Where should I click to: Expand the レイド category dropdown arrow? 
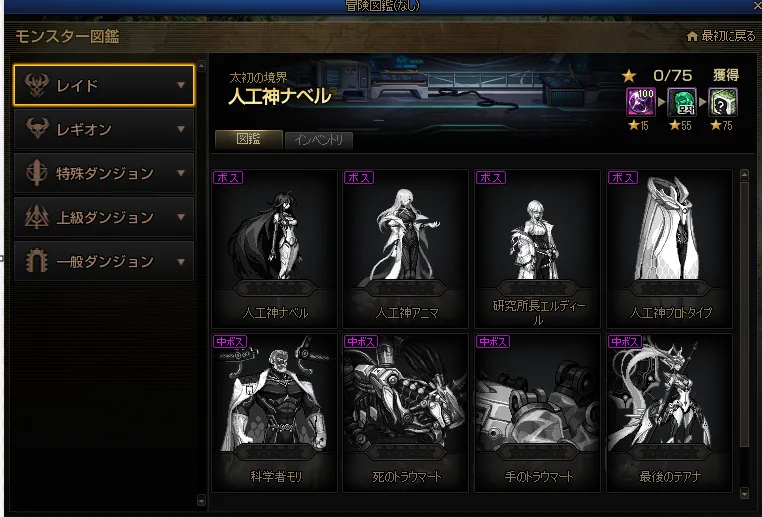[181, 86]
